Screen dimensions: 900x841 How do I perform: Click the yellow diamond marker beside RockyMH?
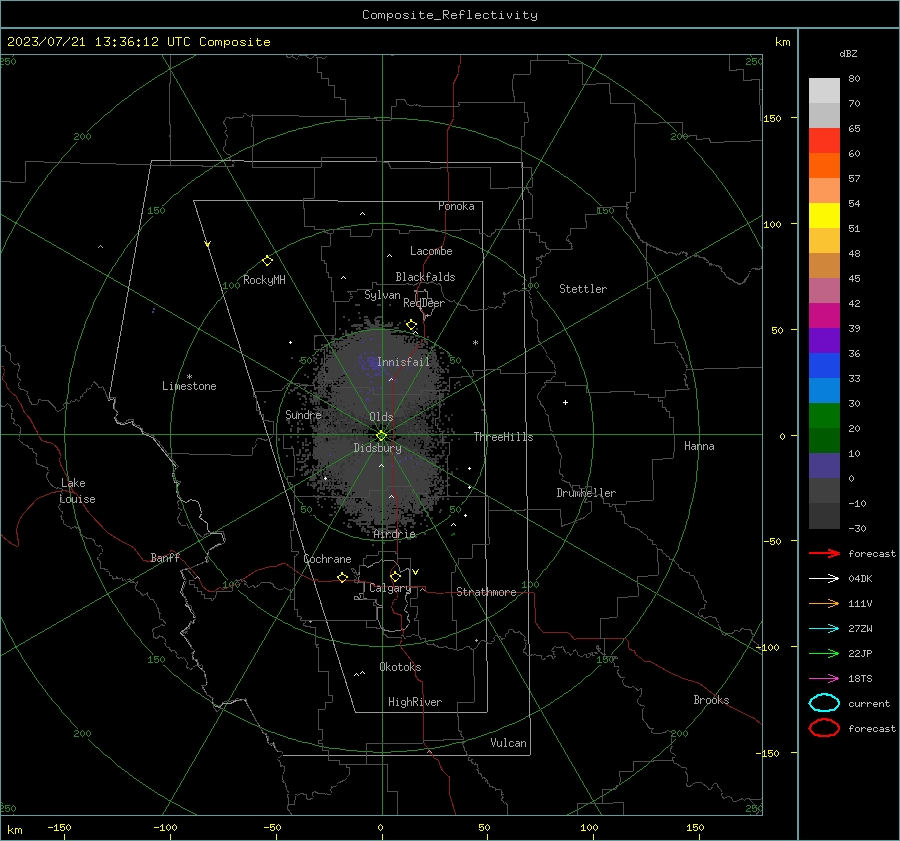[x=267, y=261]
